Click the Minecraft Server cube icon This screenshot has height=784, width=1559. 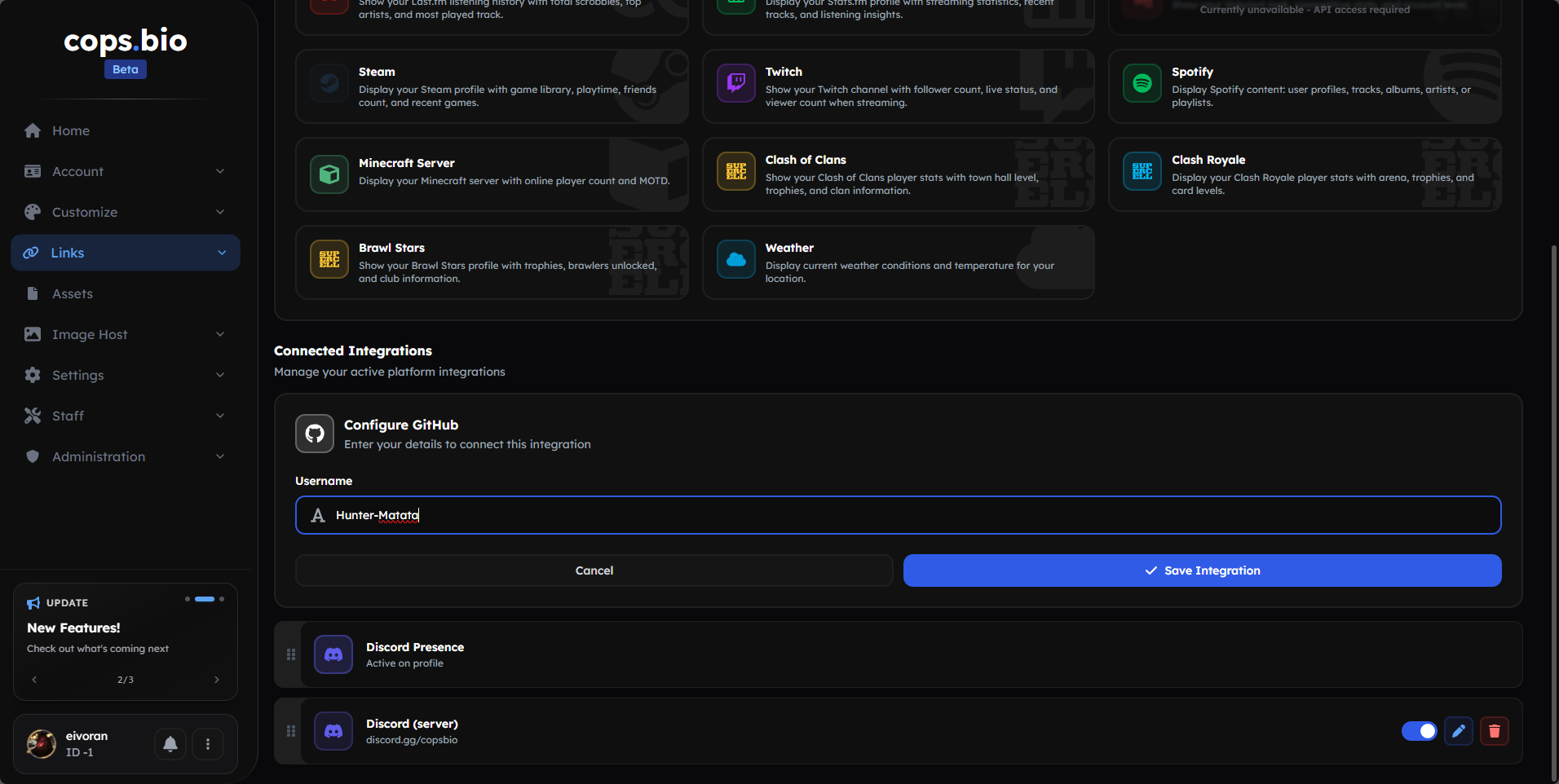[x=329, y=174]
